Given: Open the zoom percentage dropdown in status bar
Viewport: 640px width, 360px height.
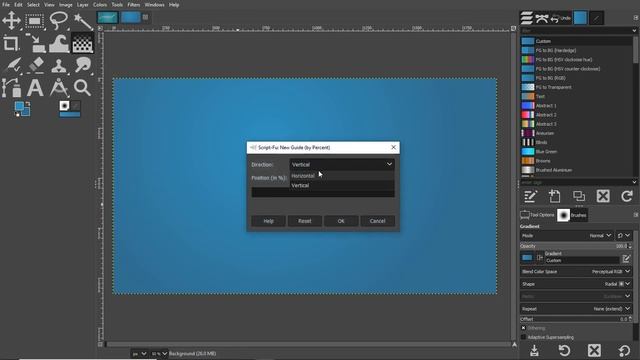Looking at the screenshot, I should pyautogui.click(x=159, y=353).
